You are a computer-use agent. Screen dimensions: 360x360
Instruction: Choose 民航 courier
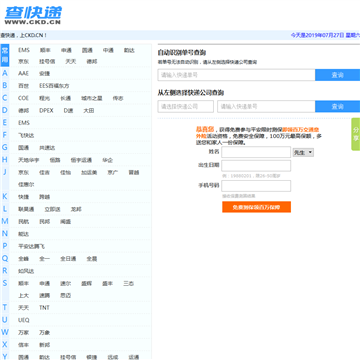click(x=23, y=222)
